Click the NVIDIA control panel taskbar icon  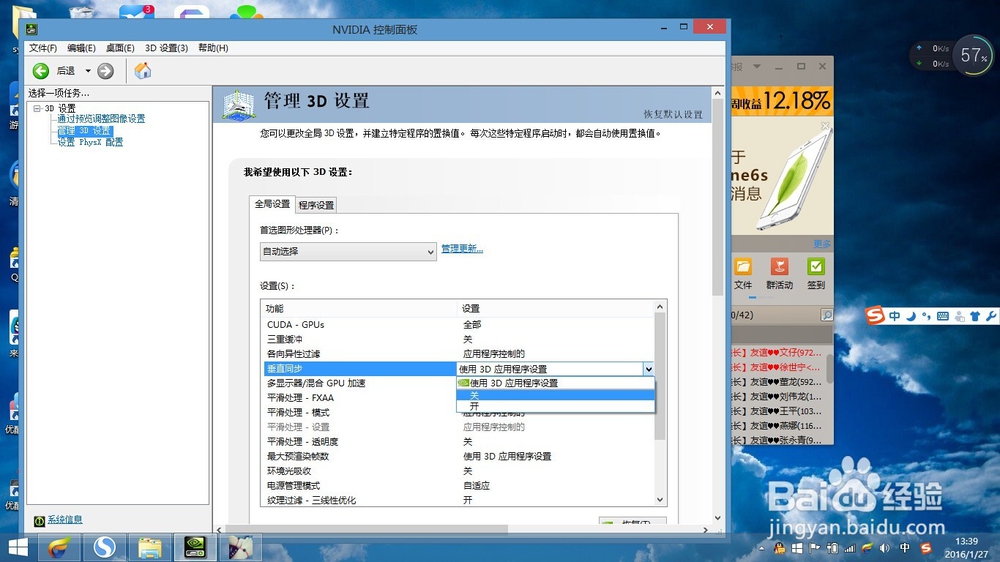click(x=195, y=548)
